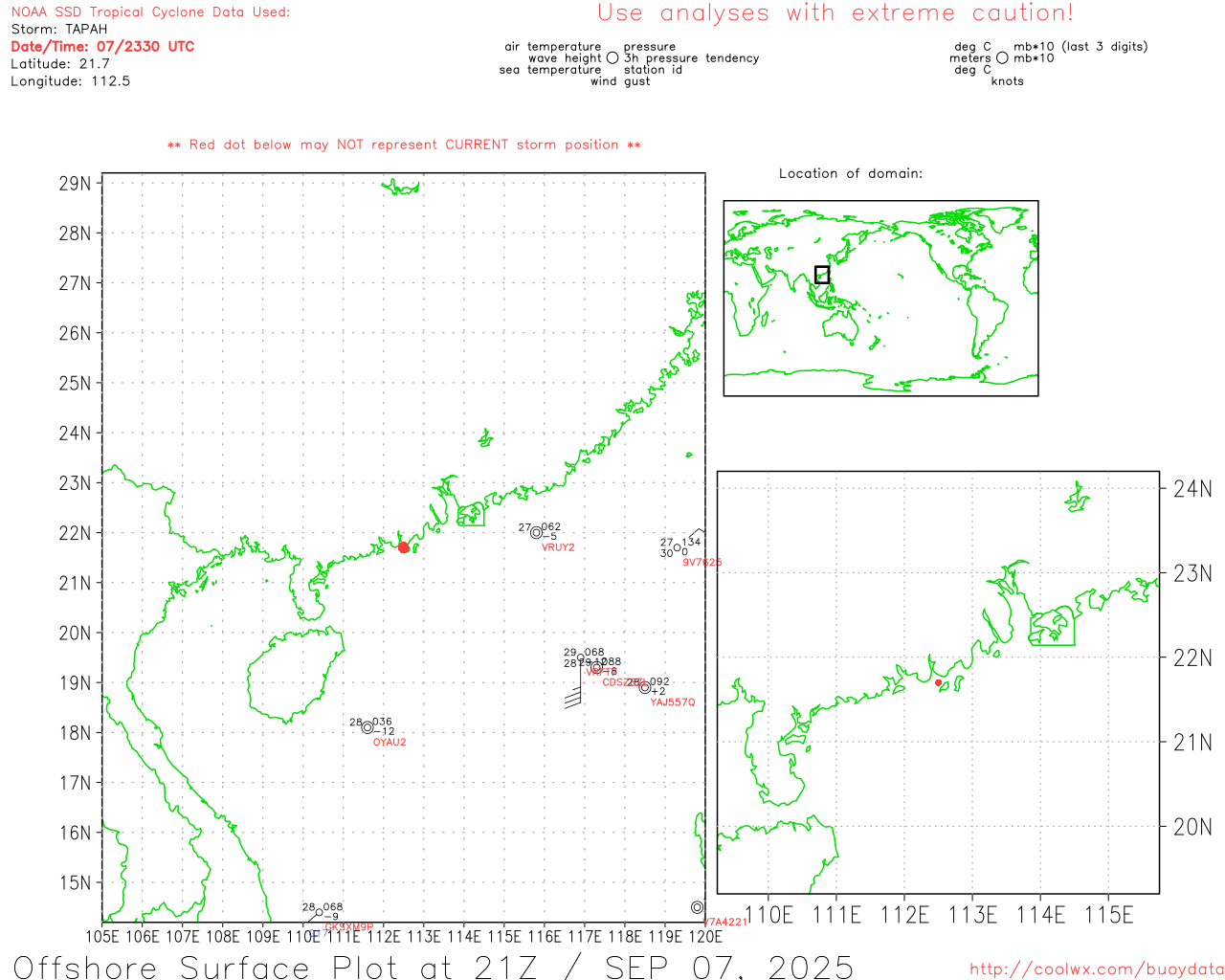This screenshot has width=1225, height=980.
Task: Click the 'knots' legend unit label
Action: 1008,81
